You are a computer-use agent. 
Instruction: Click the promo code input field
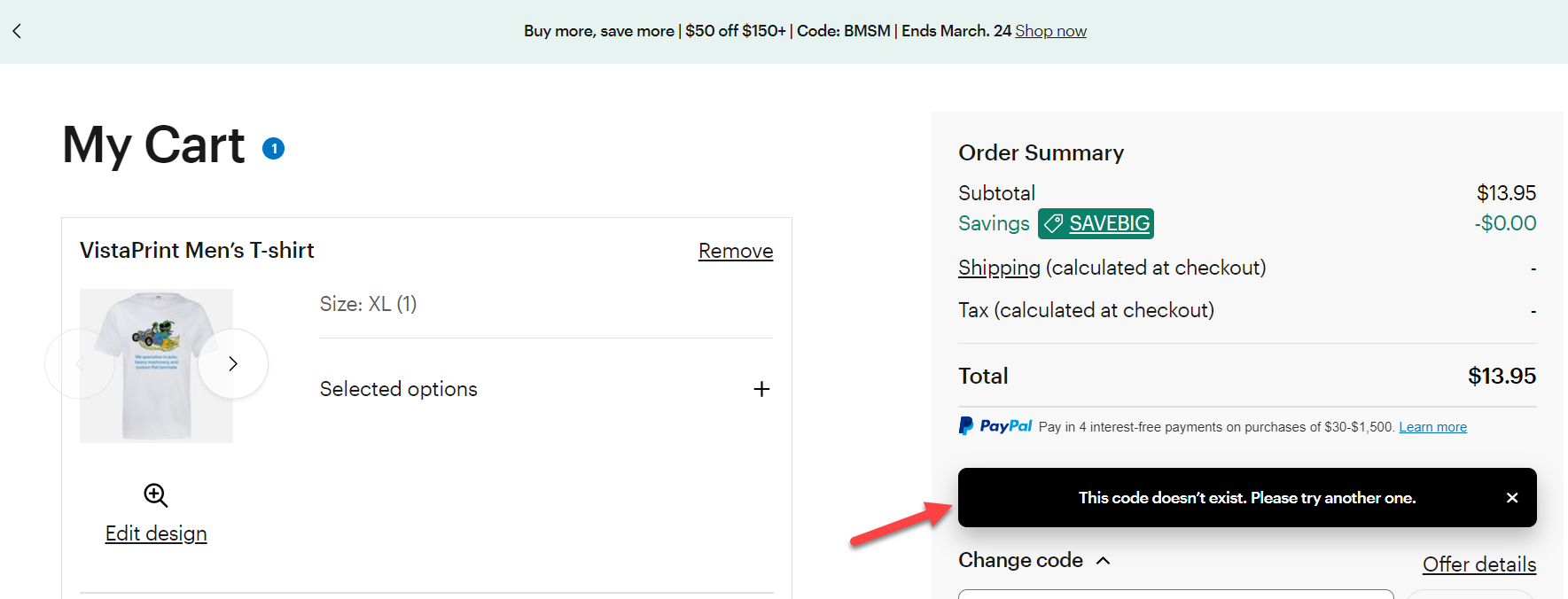coord(1176,594)
